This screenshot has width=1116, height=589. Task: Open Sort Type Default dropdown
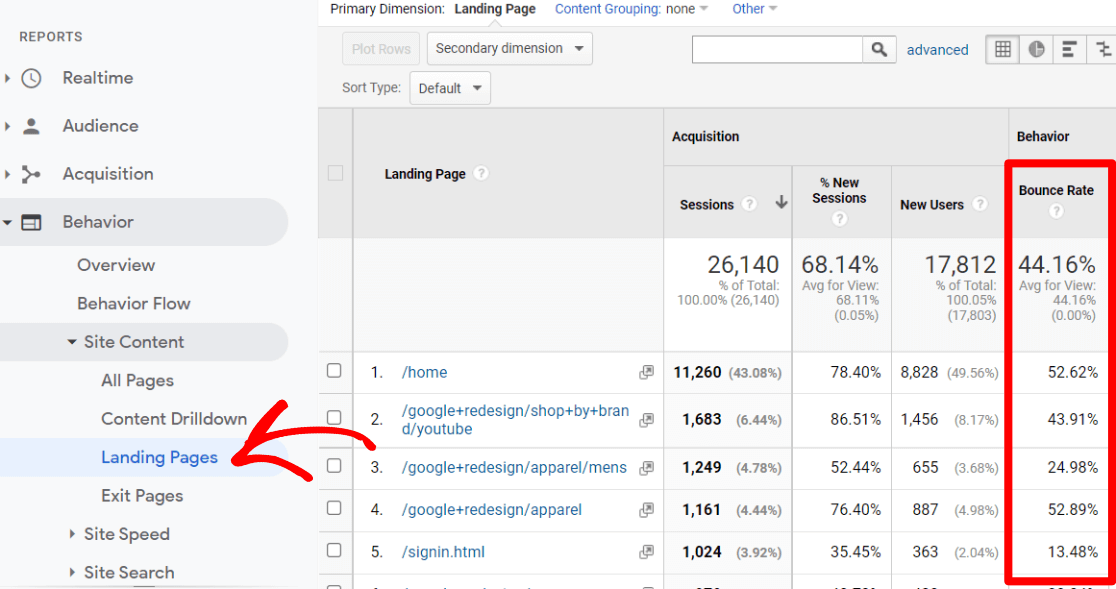(450, 88)
